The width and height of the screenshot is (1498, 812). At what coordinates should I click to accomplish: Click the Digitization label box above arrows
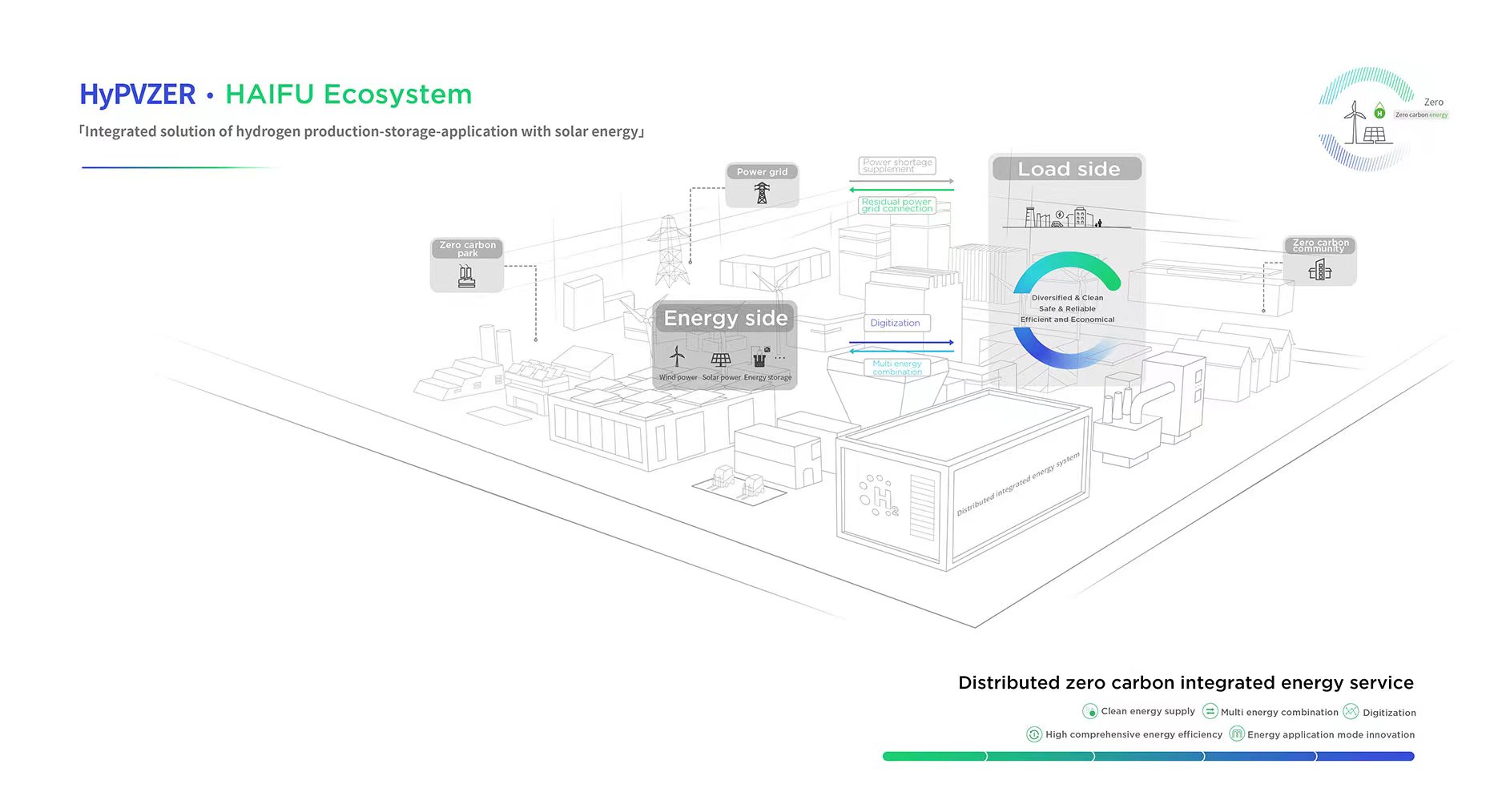coord(895,323)
